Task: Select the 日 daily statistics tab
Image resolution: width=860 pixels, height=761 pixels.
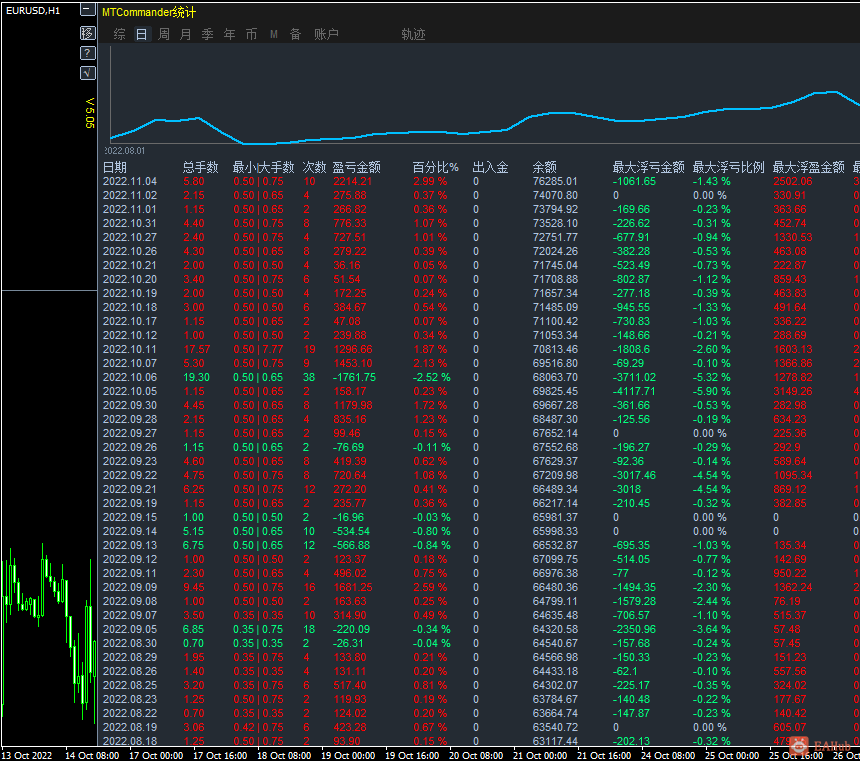Action: [142, 35]
